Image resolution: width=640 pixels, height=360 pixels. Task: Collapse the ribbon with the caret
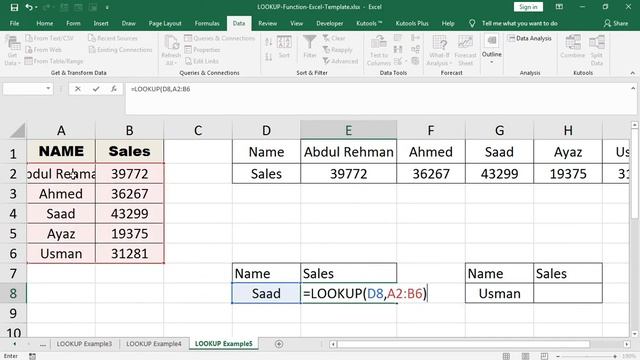(633, 73)
